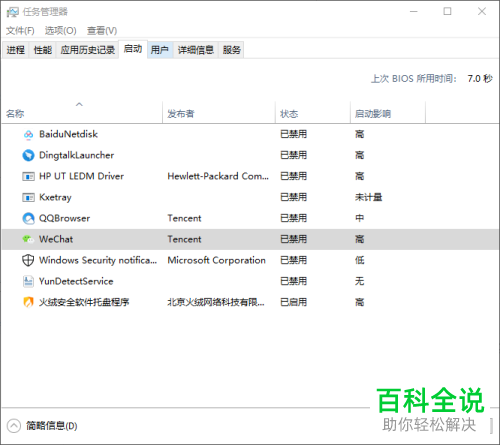This screenshot has width=500, height=445.
Task: Click the YunDetectService file icon
Action: click(x=28, y=281)
